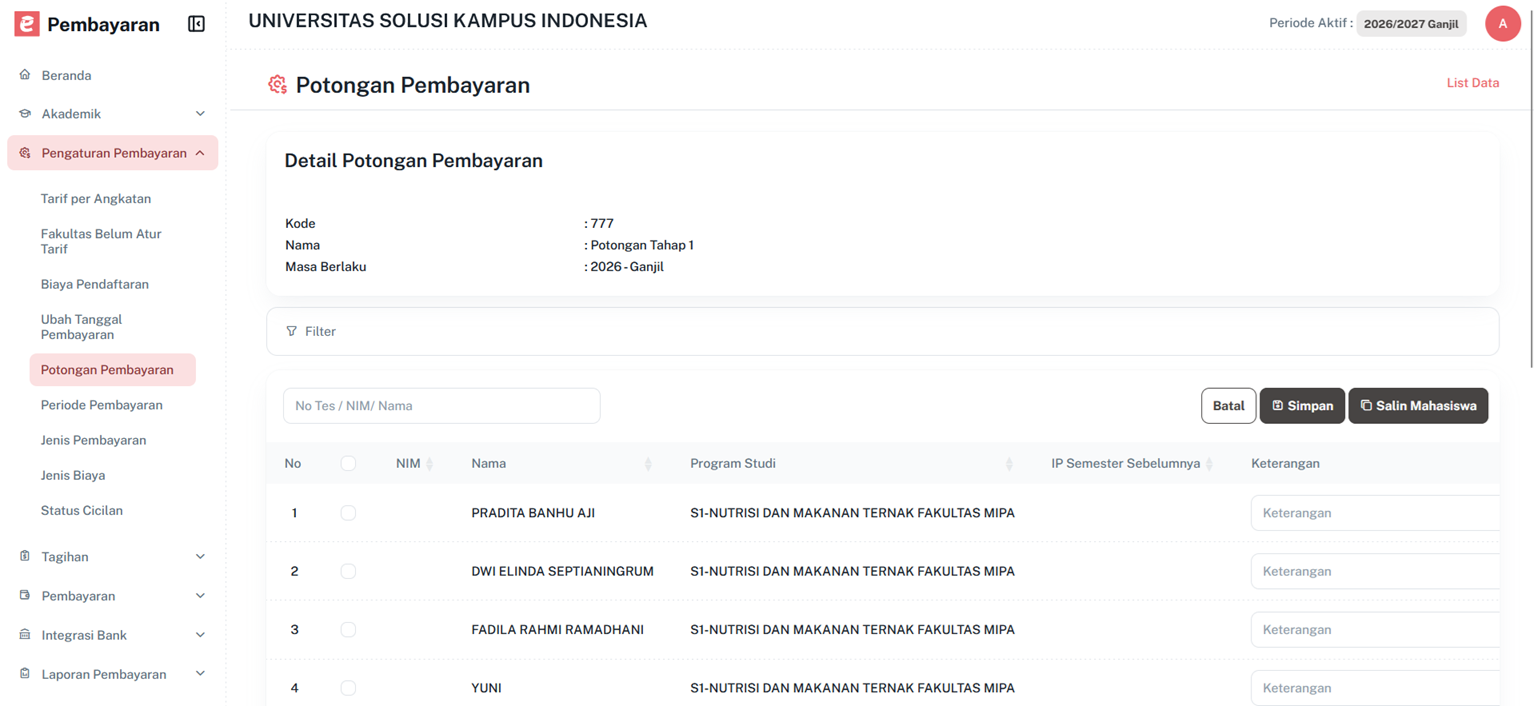Open Fakultas Belum Atur Tarif
1534x723 pixels.
[101, 241]
